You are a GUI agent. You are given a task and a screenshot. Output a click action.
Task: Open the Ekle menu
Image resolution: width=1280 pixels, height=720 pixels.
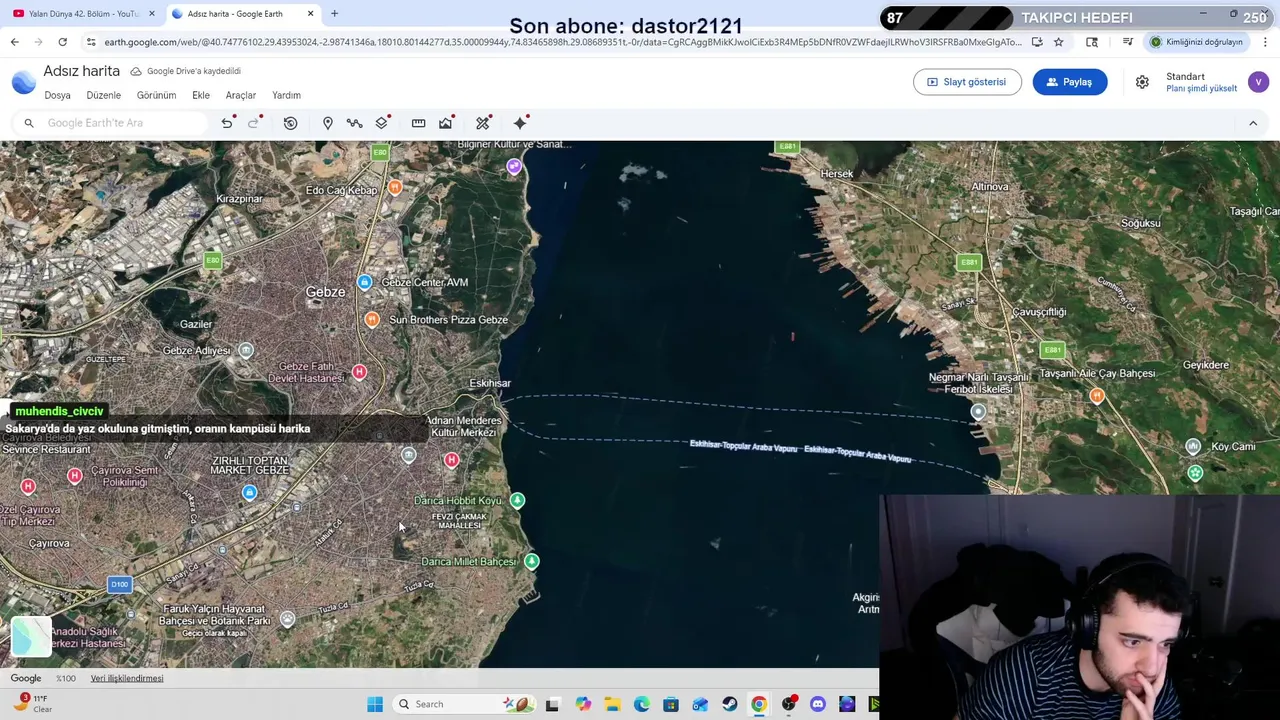click(x=201, y=95)
